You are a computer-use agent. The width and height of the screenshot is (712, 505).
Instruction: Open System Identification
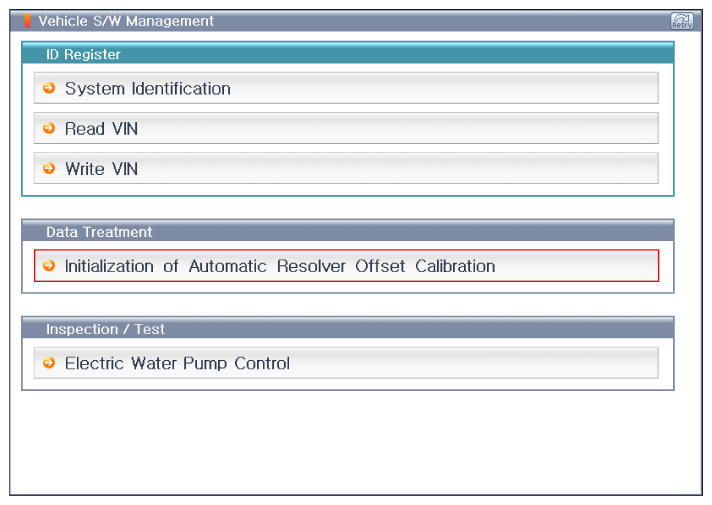point(147,89)
